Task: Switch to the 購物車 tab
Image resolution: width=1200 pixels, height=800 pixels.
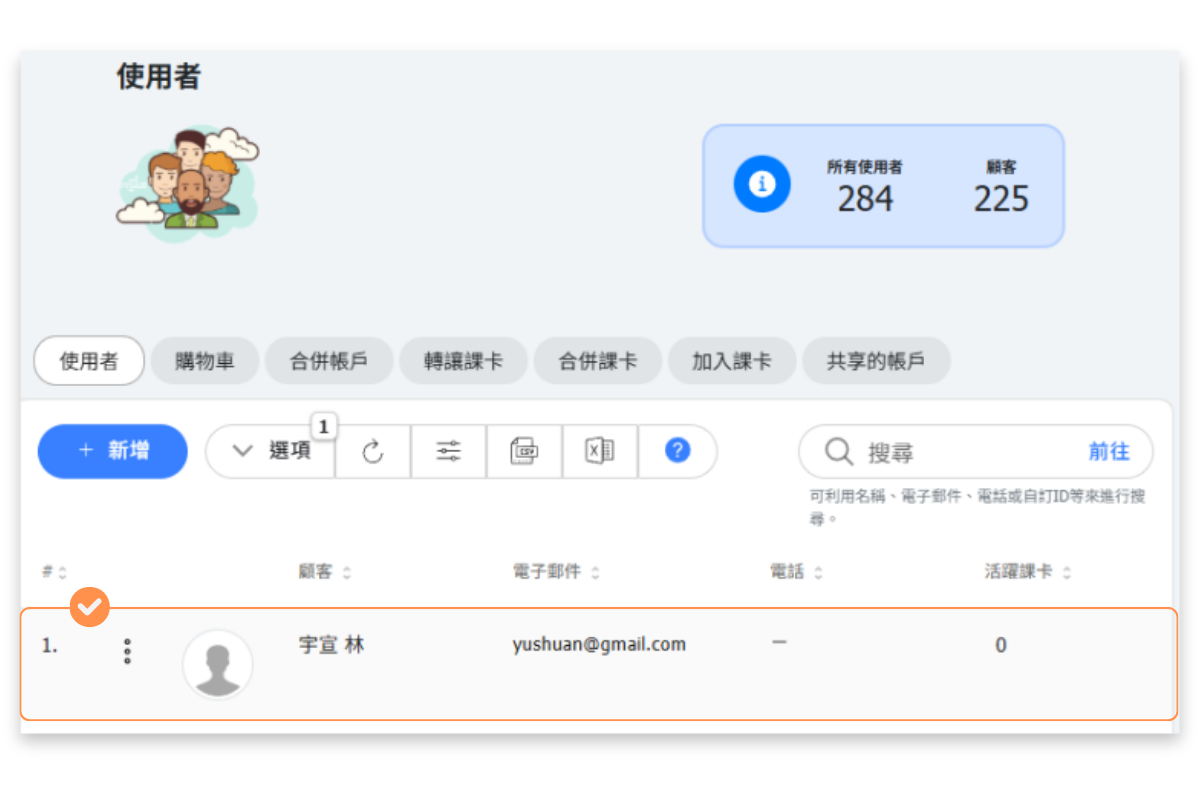Action: pyautogui.click(x=205, y=361)
